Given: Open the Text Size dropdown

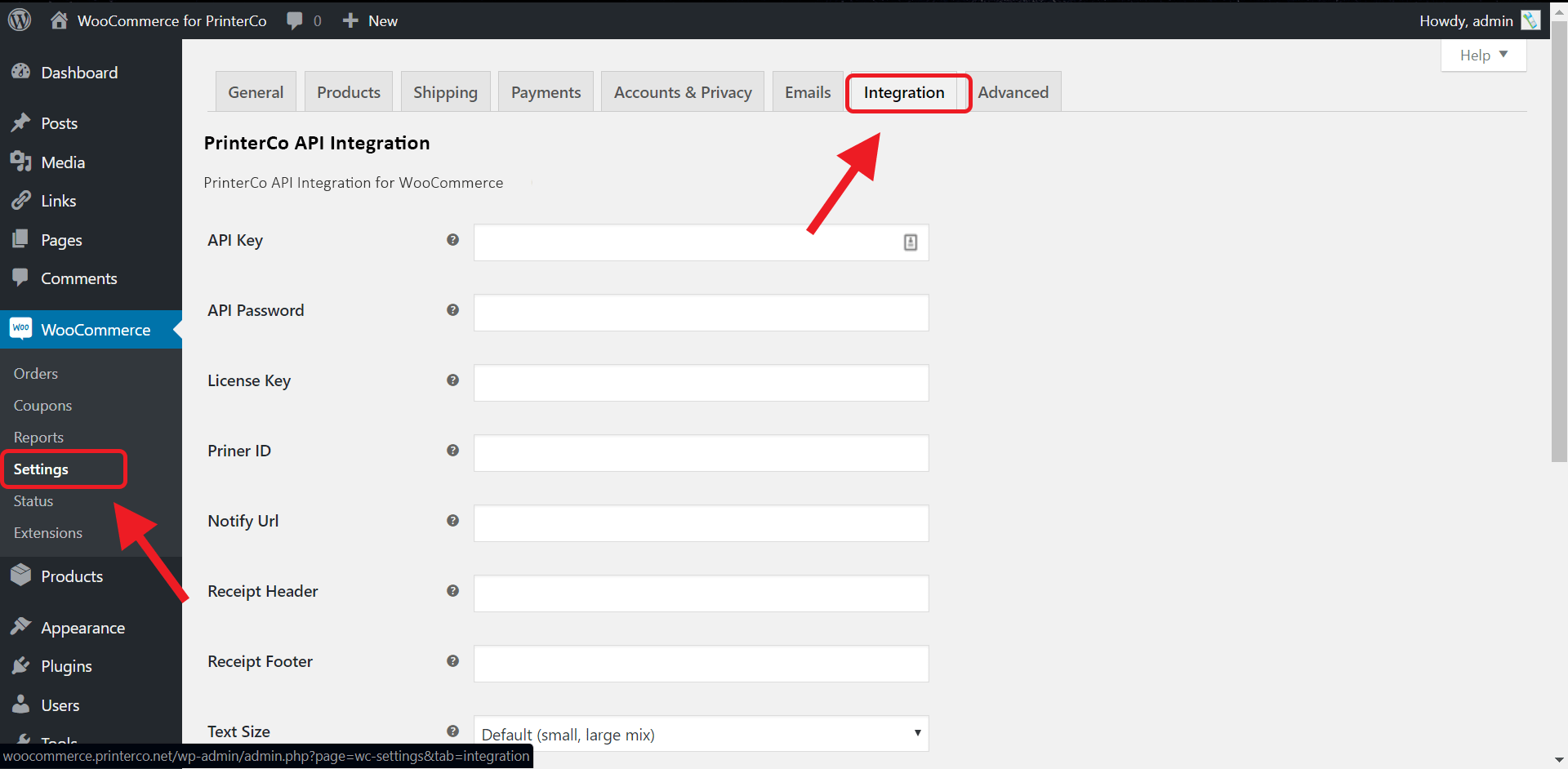Looking at the screenshot, I should coord(701,734).
